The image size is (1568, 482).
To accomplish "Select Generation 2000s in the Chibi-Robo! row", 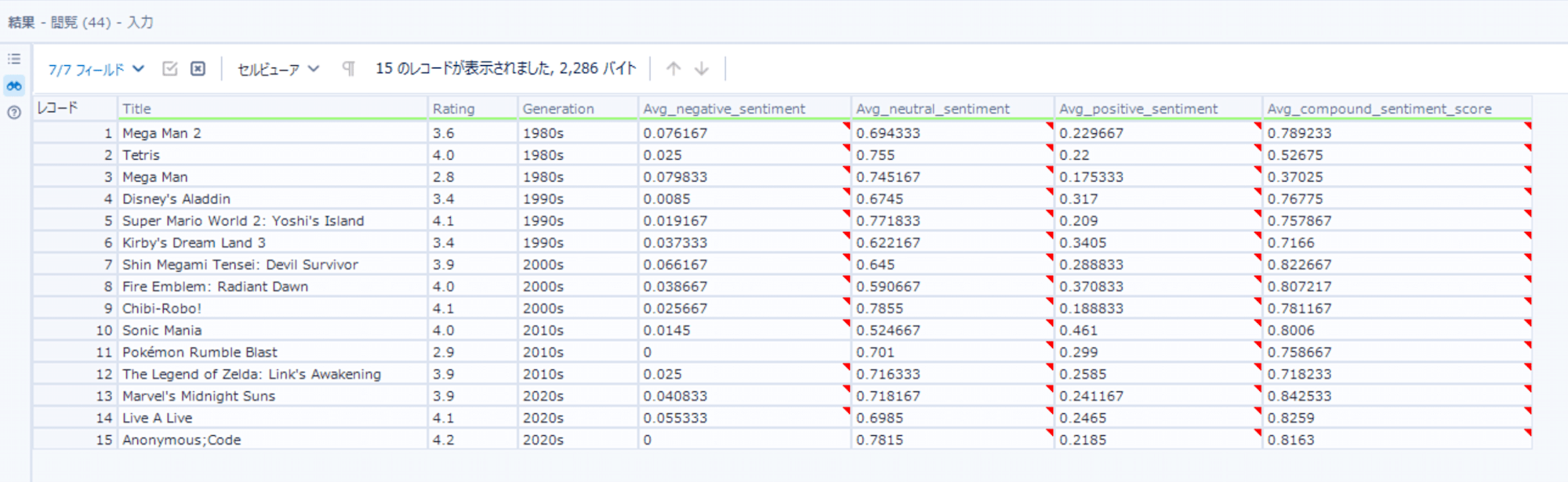I will (x=579, y=309).
